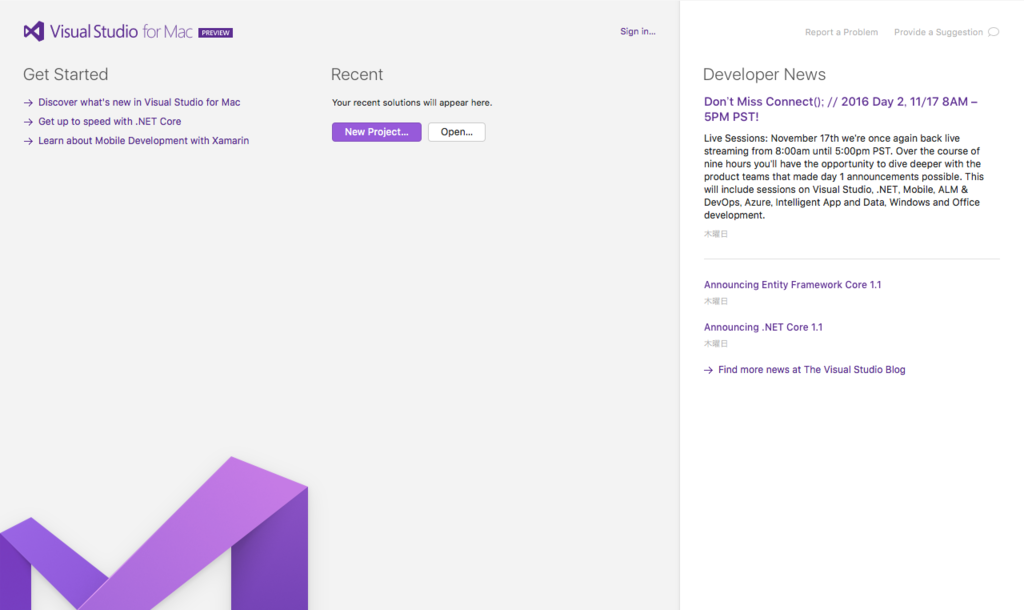Click 'Your recent solutions will appear here' text

tap(412, 103)
